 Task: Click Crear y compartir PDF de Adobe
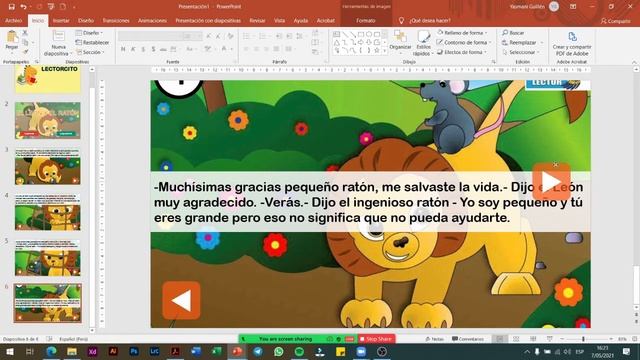tap(572, 44)
